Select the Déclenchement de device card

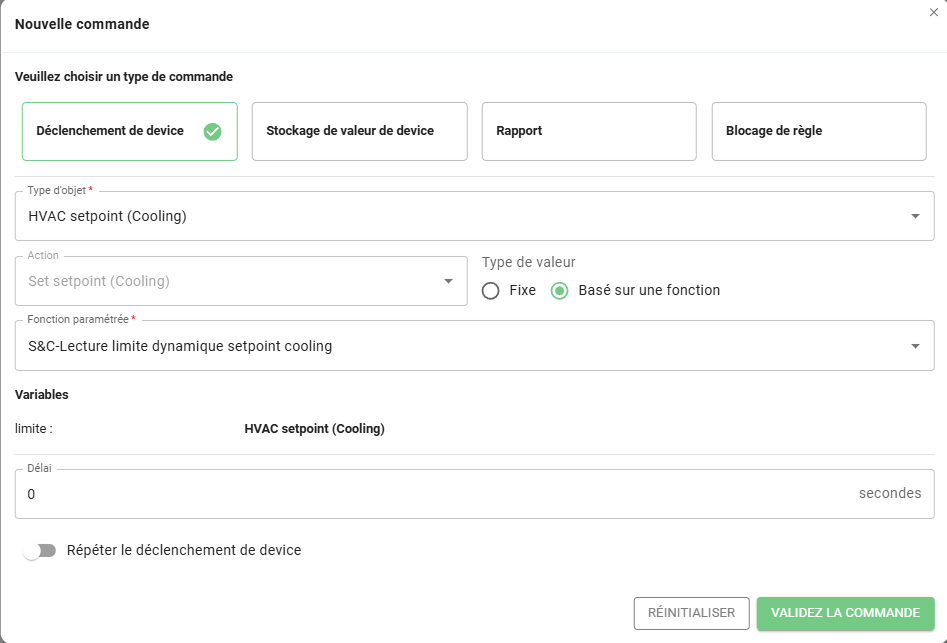coord(110,131)
